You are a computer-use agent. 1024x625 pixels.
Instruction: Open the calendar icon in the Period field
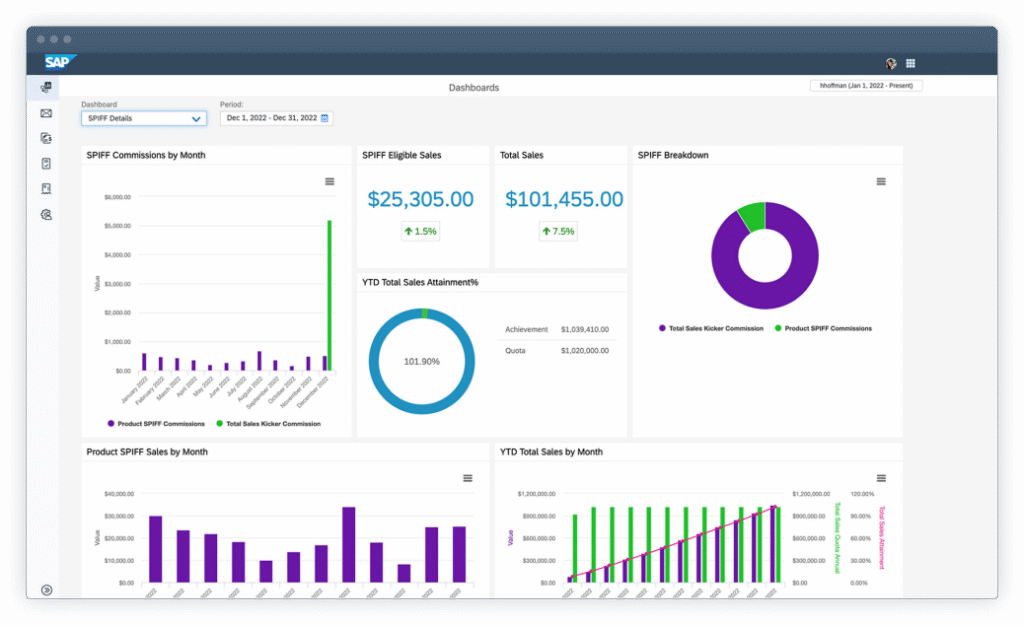click(325, 118)
